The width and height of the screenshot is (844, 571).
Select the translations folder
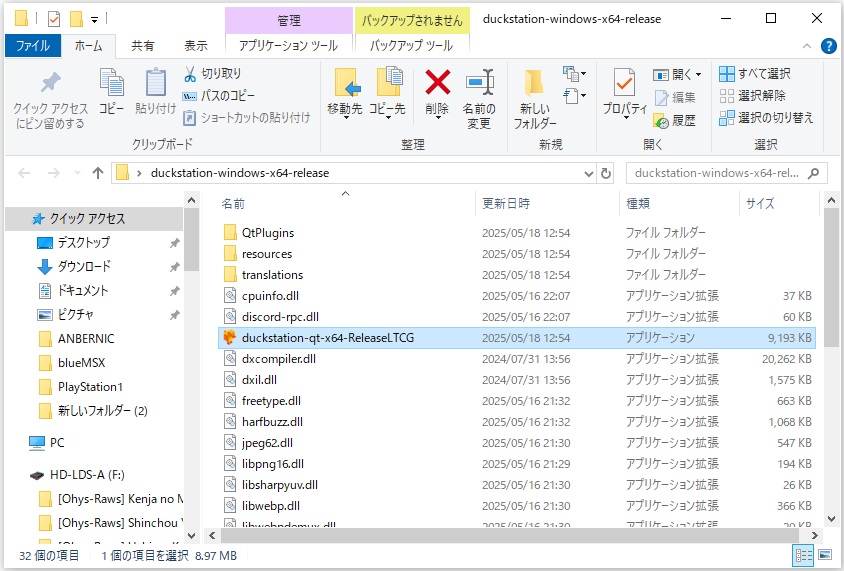click(272, 274)
